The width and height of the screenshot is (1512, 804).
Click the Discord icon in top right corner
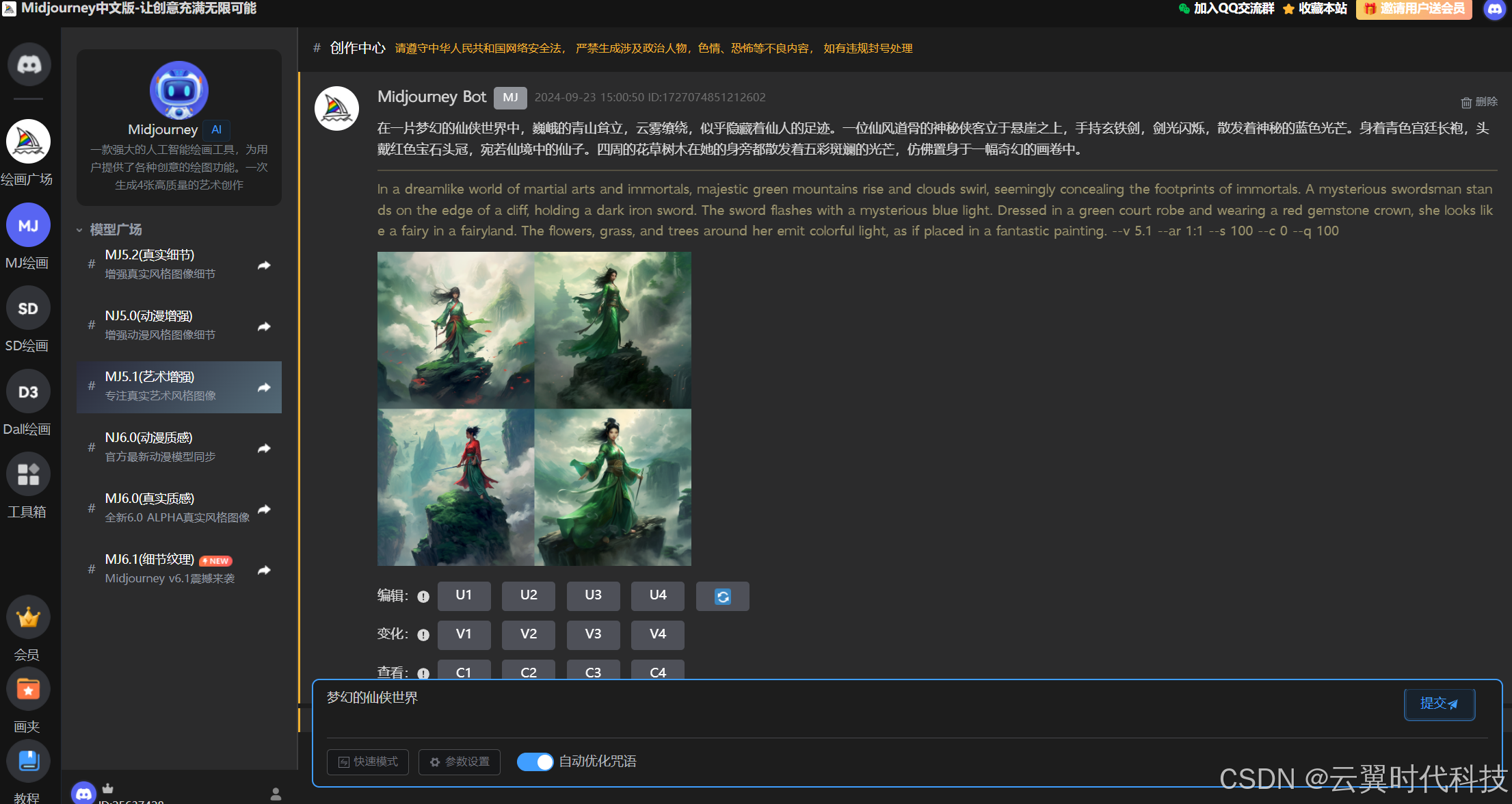[1495, 10]
